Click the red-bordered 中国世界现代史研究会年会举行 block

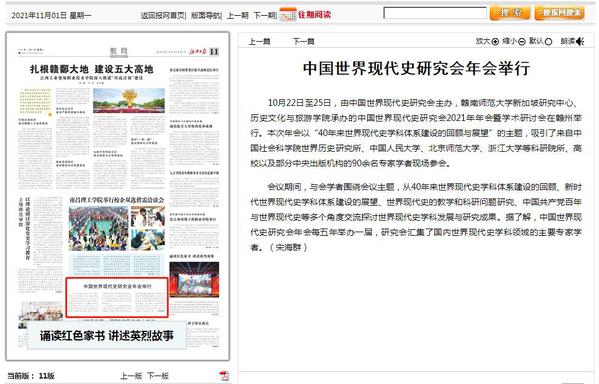[117, 298]
